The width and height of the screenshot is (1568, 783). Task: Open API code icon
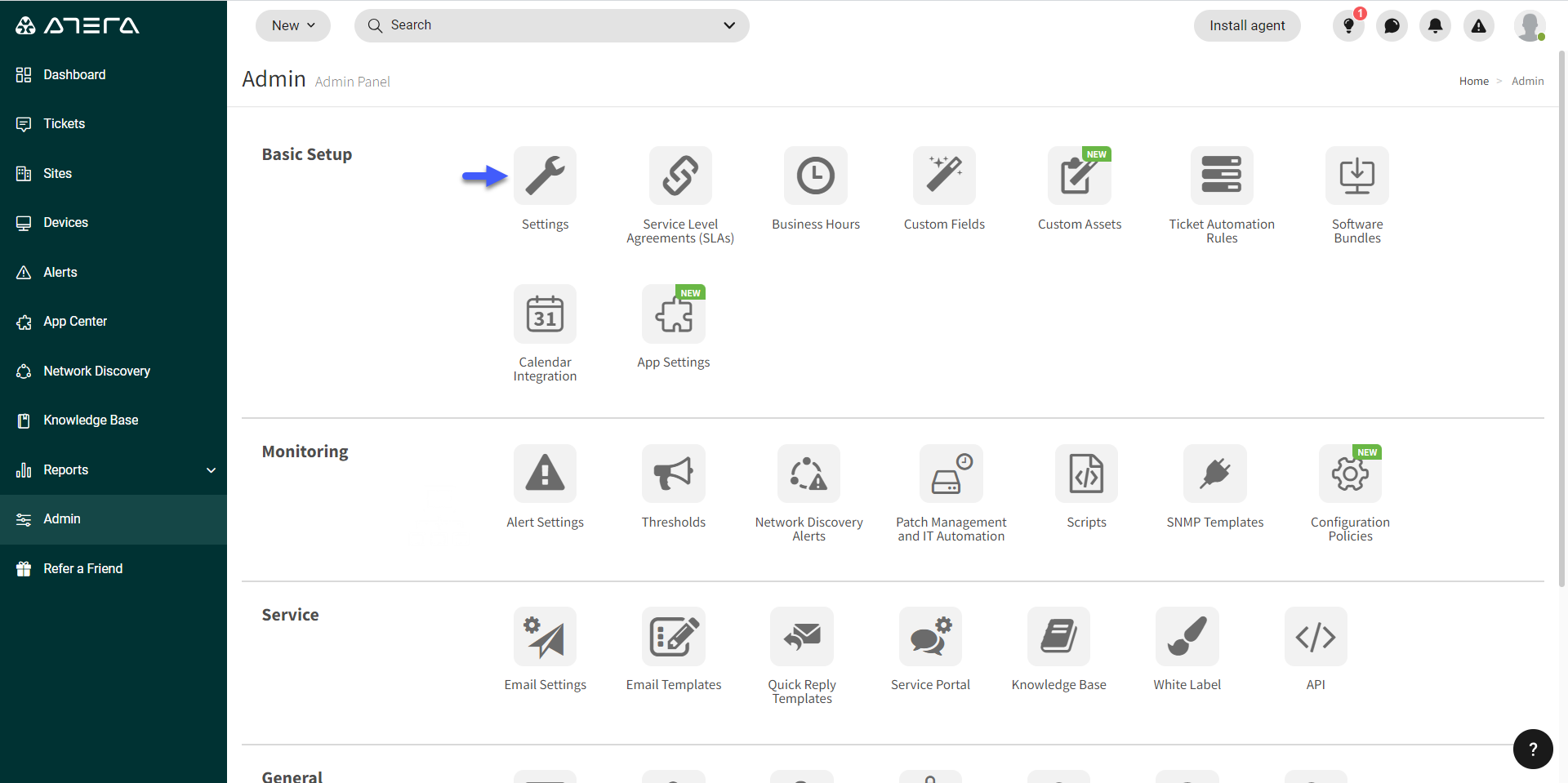pyautogui.click(x=1316, y=636)
